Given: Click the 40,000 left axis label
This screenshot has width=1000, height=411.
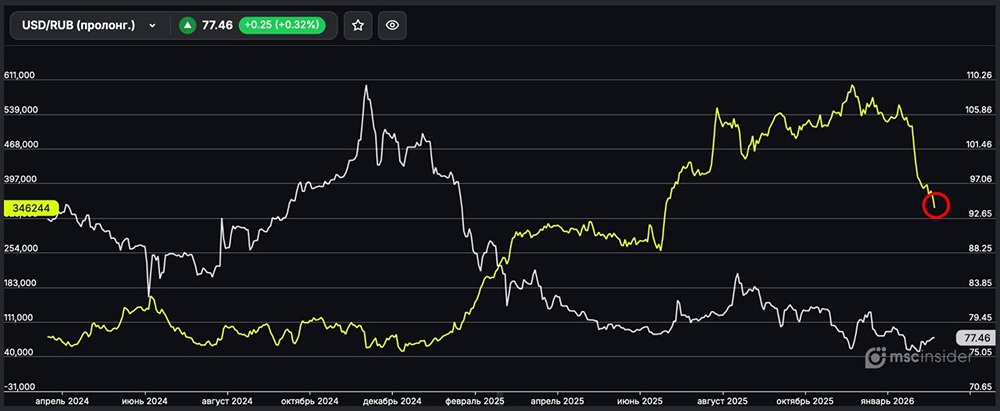Looking at the screenshot, I should tap(19, 352).
